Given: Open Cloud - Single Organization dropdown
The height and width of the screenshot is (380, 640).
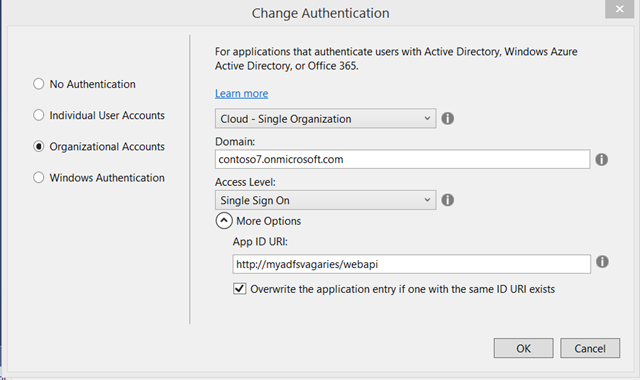Looking at the screenshot, I should click(325, 119).
